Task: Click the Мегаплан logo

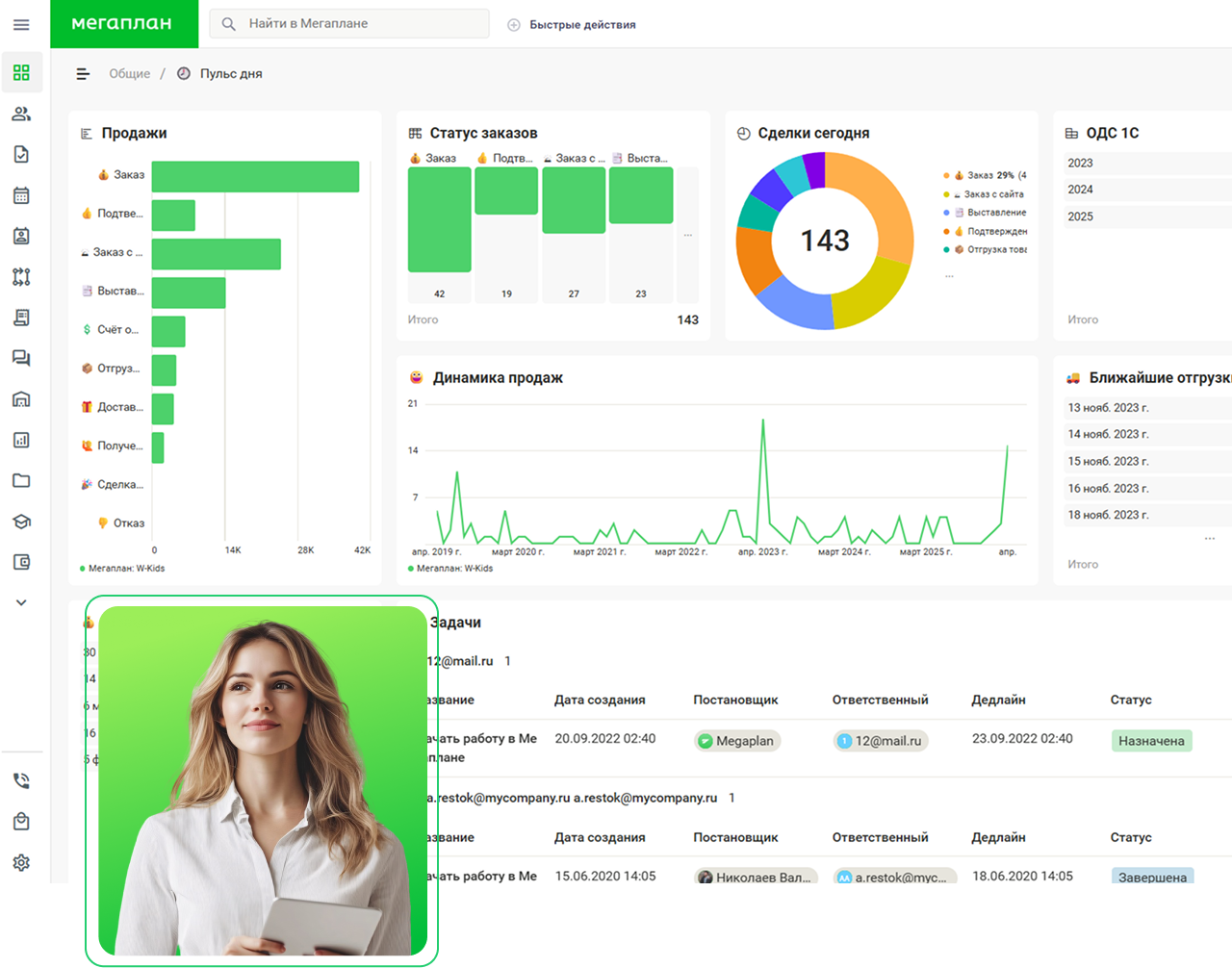Action: point(123,23)
